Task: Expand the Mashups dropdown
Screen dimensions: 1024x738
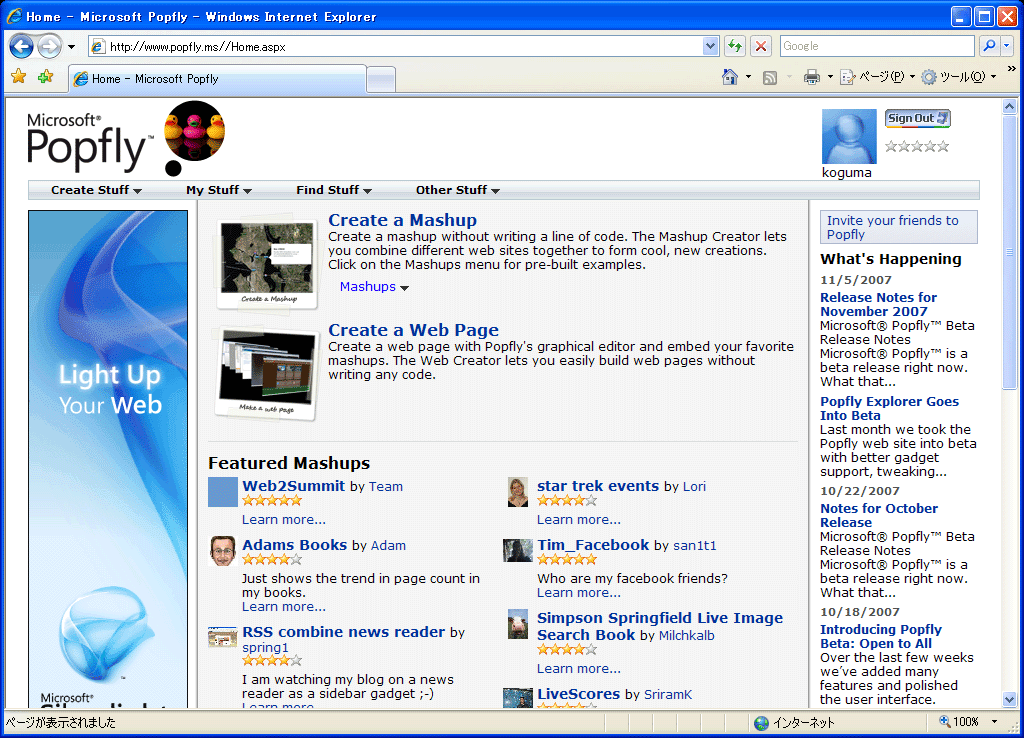Action: coord(374,287)
